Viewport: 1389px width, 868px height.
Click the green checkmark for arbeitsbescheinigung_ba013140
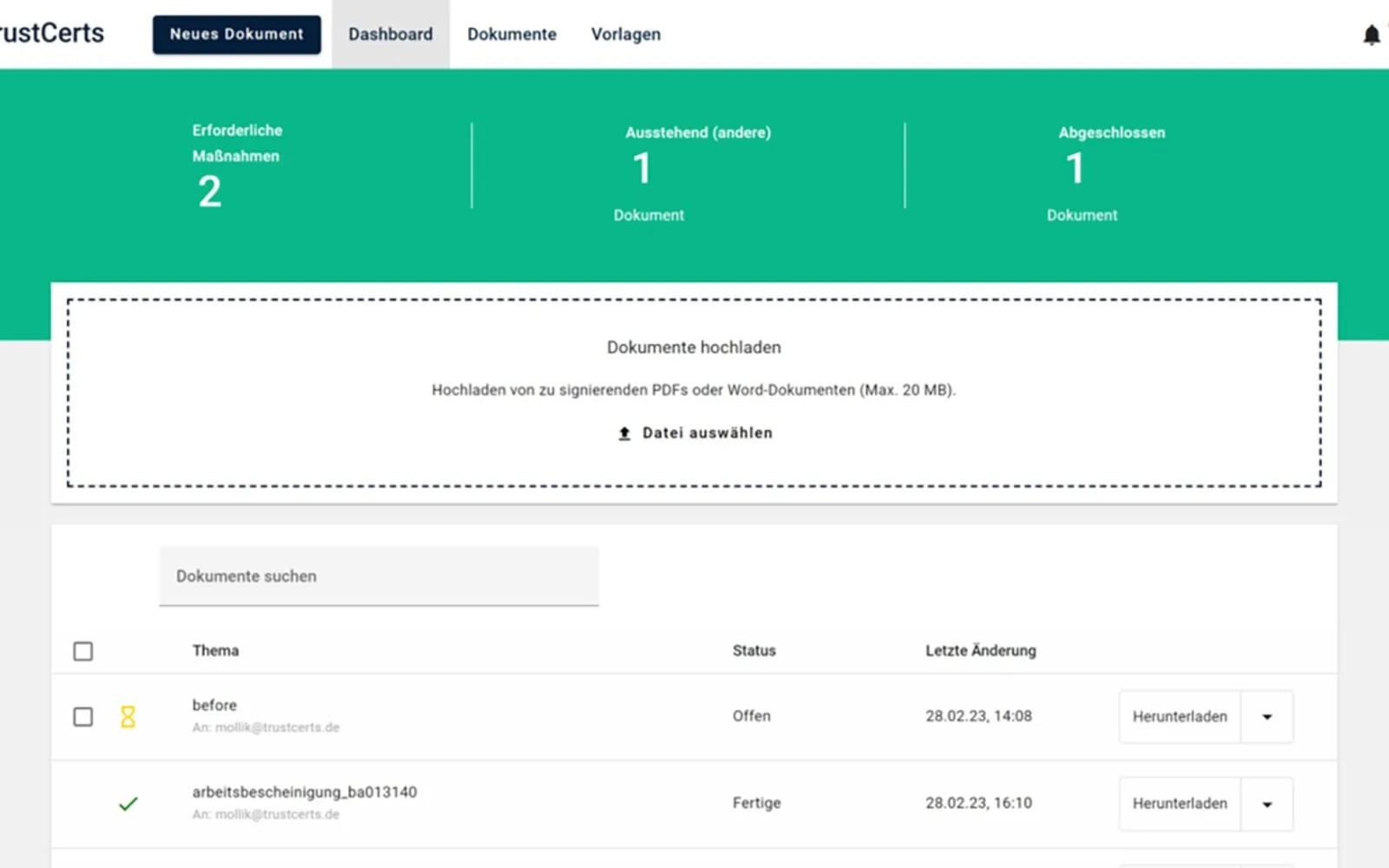(128, 804)
